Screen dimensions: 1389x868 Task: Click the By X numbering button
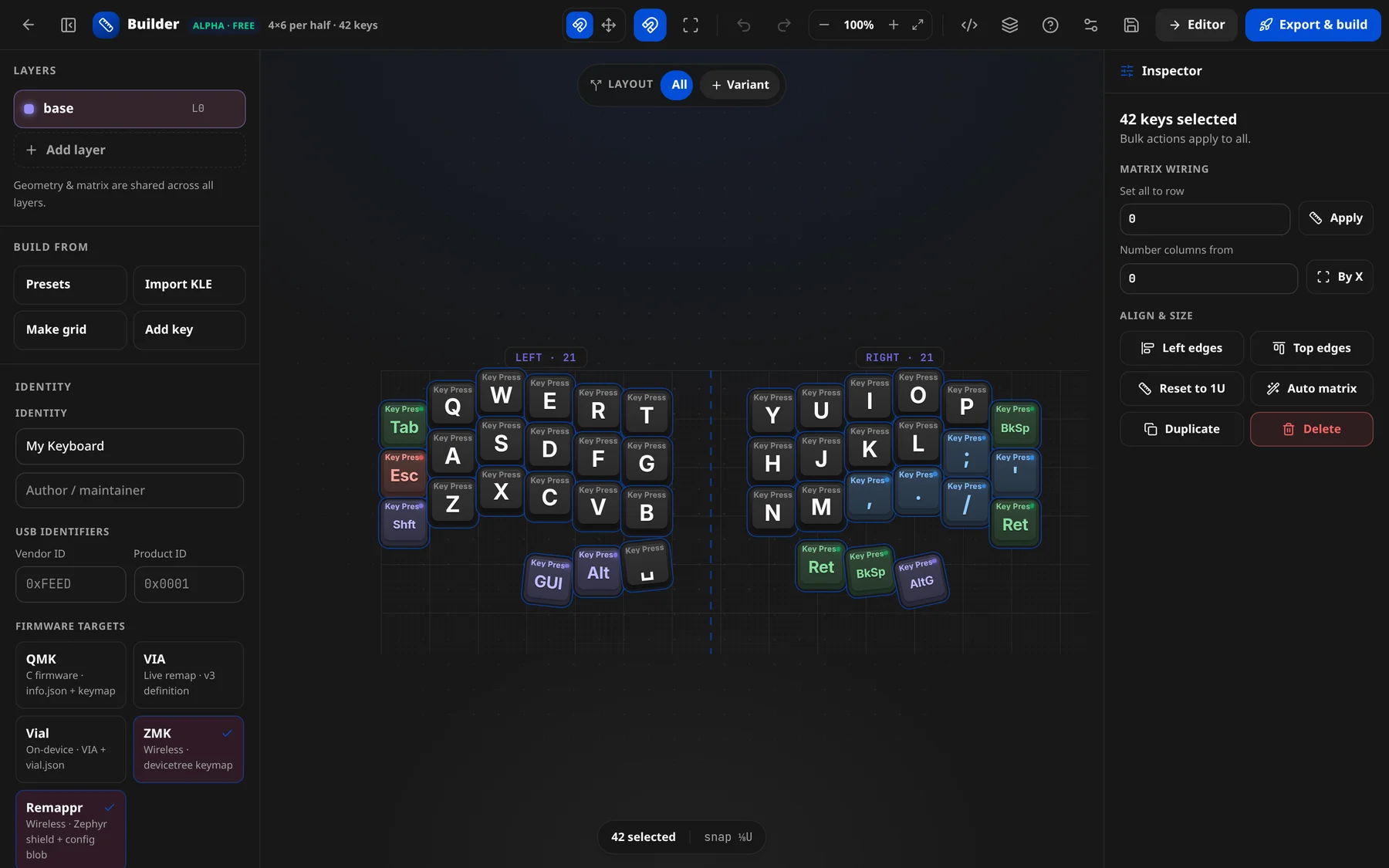(1340, 277)
